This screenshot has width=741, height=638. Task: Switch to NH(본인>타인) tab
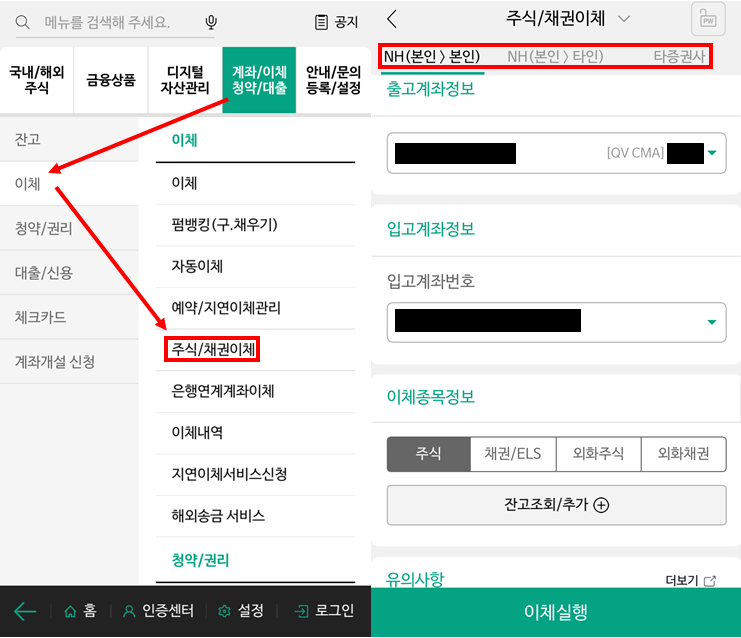(555, 57)
